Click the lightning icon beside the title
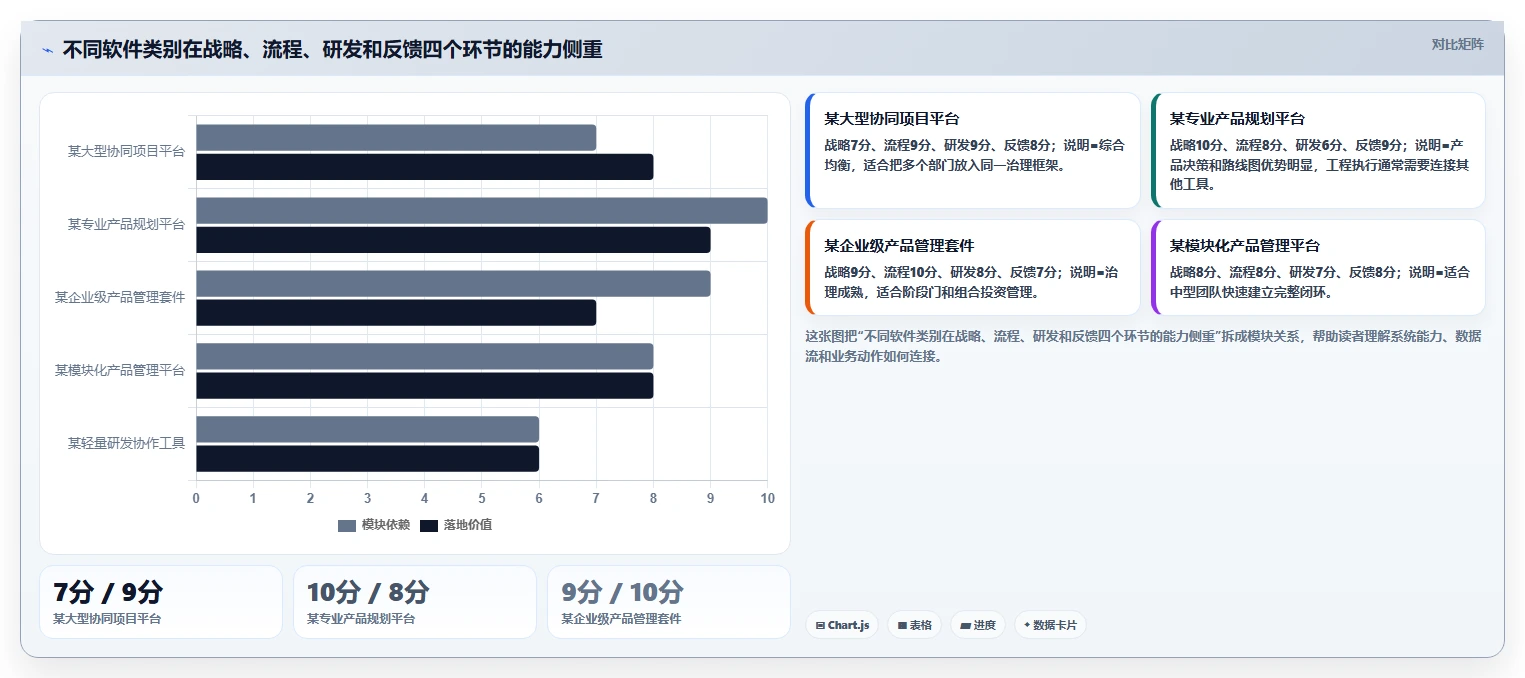The image size is (1525, 678). coord(47,50)
